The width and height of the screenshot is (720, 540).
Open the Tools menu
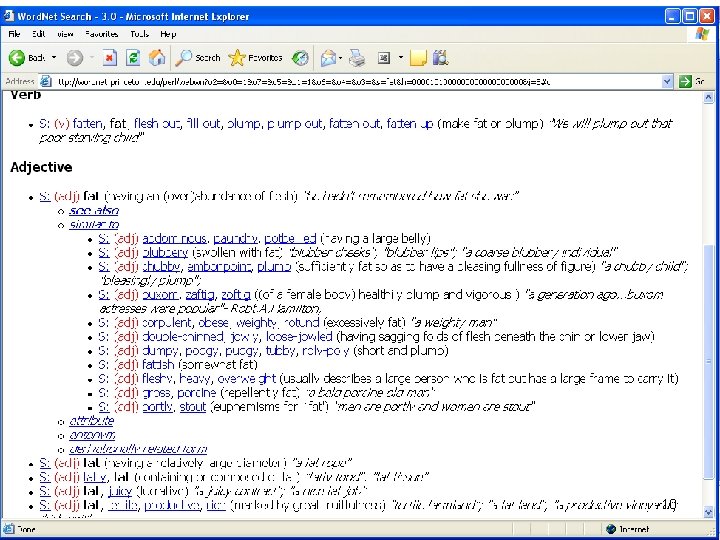(139, 34)
